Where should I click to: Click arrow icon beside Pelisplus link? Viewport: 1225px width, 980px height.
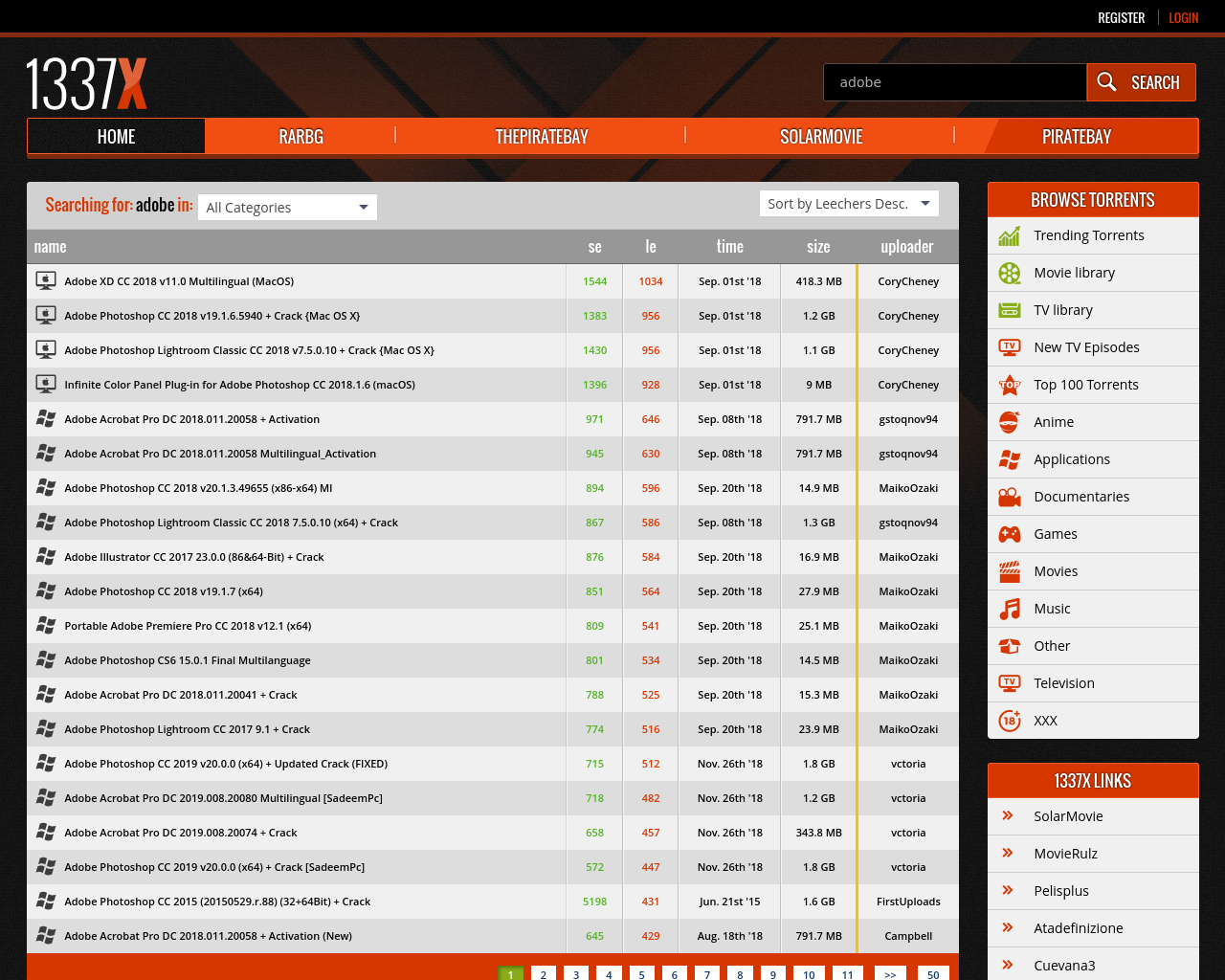click(x=1008, y=890)
